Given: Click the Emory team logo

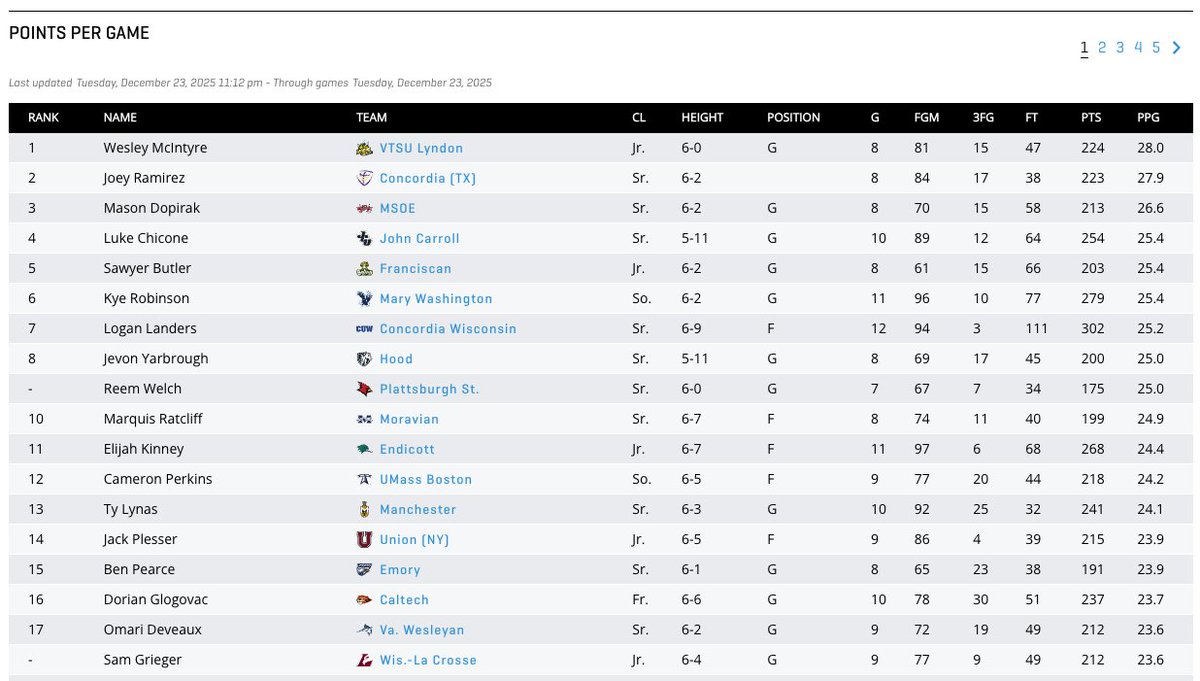Looking at the screenshot, I should pos(364,569).
